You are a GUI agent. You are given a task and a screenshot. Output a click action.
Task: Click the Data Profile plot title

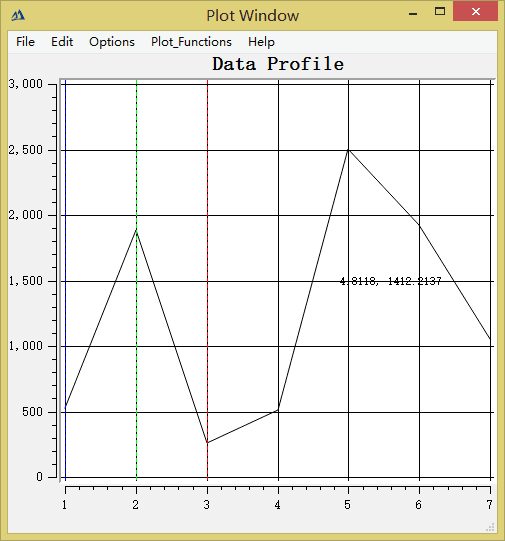pyautogui.click(x=278, y=64)
